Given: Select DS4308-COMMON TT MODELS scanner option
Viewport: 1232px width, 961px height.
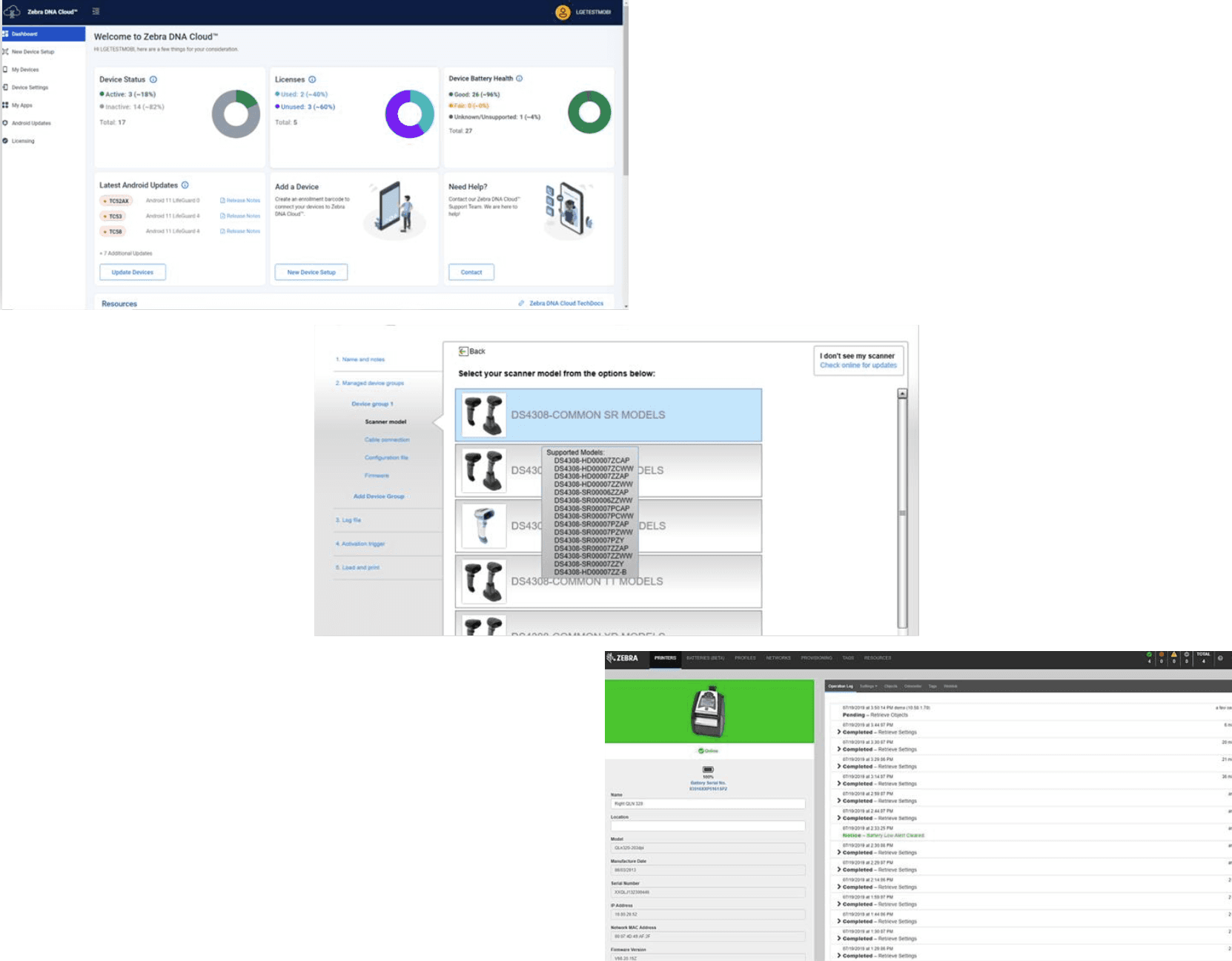Looking at the screenshot, I should point(609,582).
